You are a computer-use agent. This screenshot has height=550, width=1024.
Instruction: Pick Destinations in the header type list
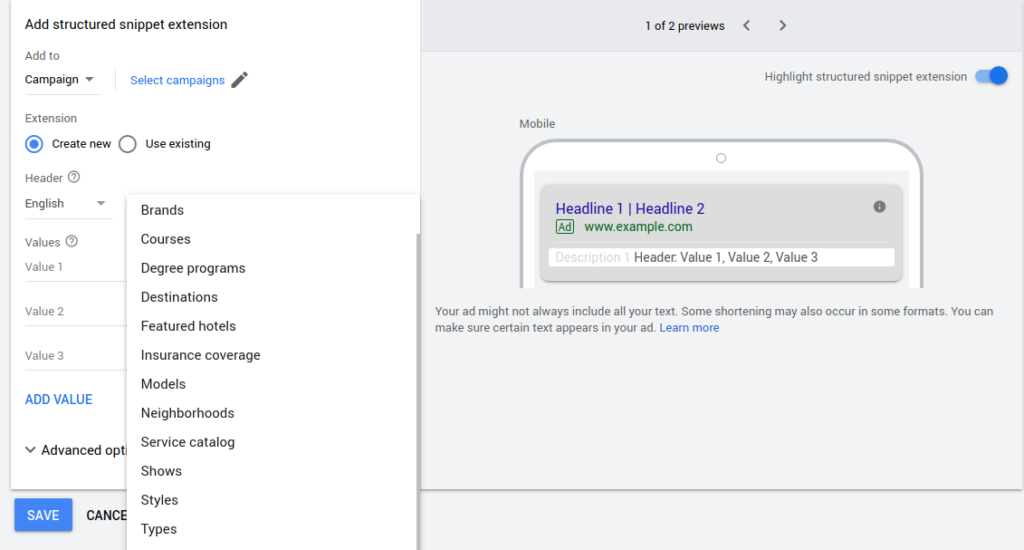[179, 297]
